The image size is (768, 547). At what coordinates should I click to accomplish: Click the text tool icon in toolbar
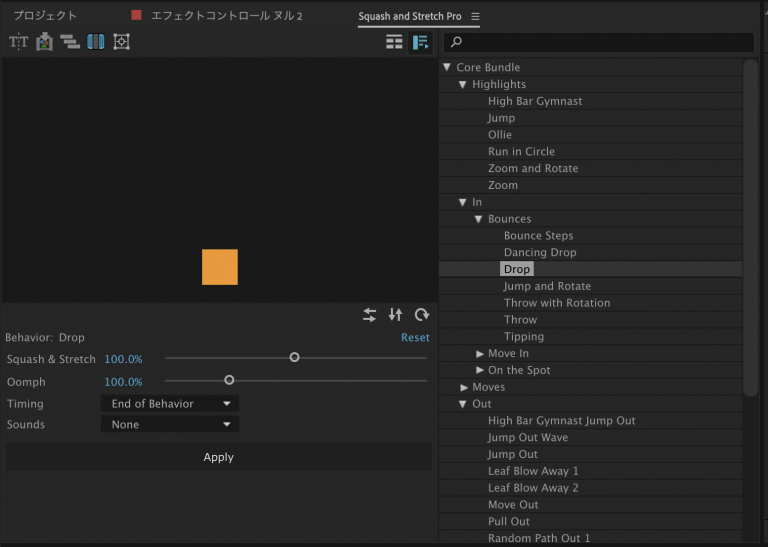(18, 42)
